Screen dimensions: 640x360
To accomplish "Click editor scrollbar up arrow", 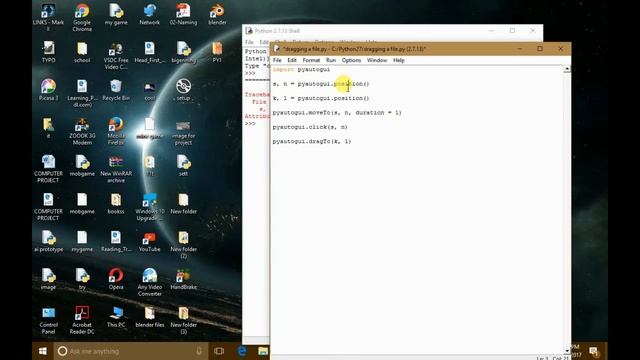I will pos(567,69).
